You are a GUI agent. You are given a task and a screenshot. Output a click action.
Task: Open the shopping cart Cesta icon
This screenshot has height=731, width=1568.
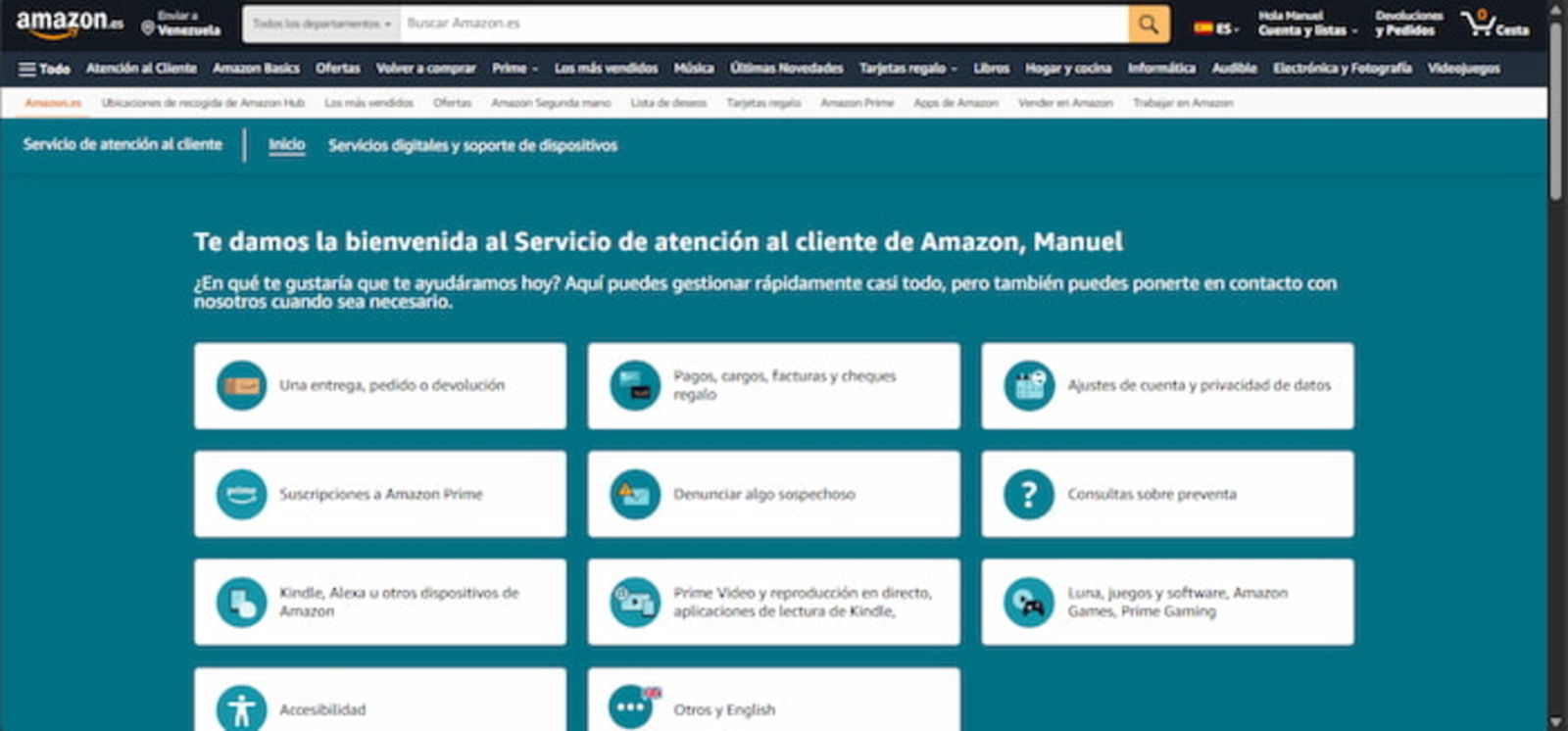[x=1494, y=24]
